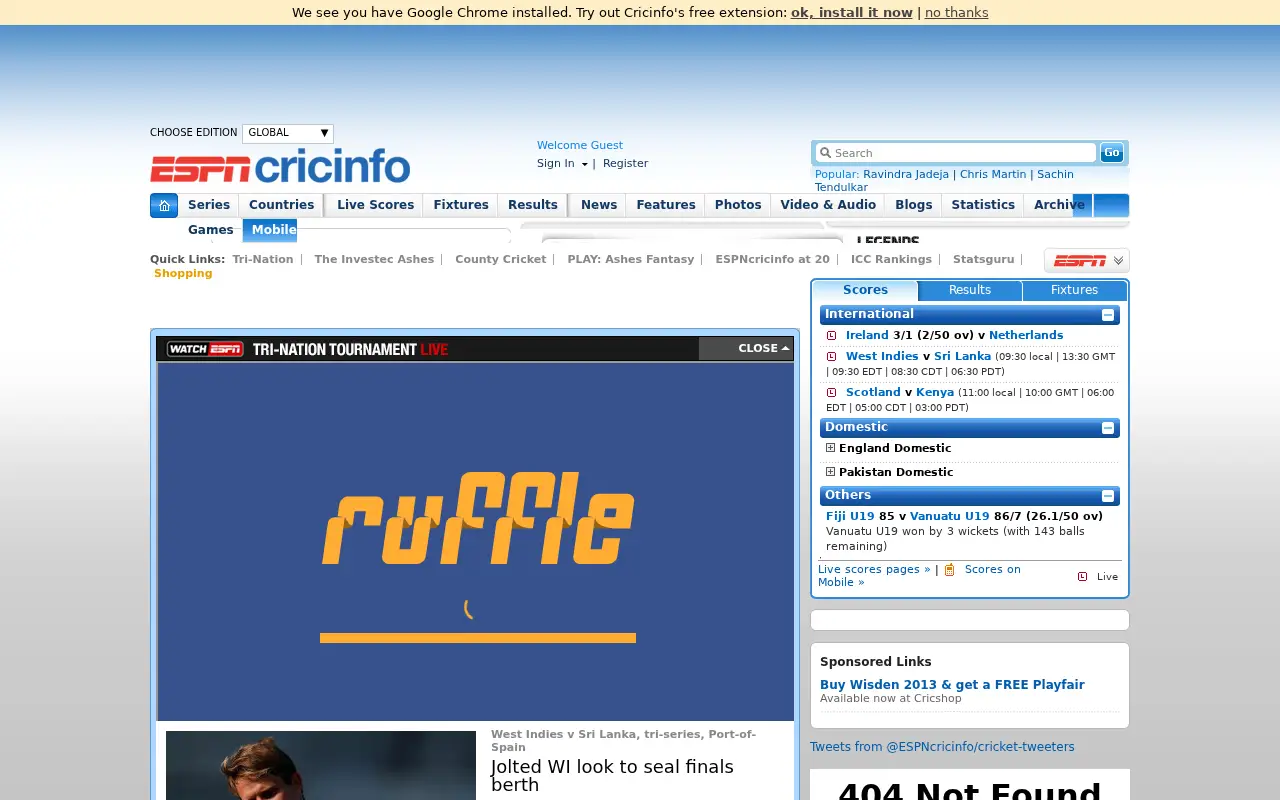Open the Register link
Viewport: 1280px width, 800px height.
pos(625,164)
